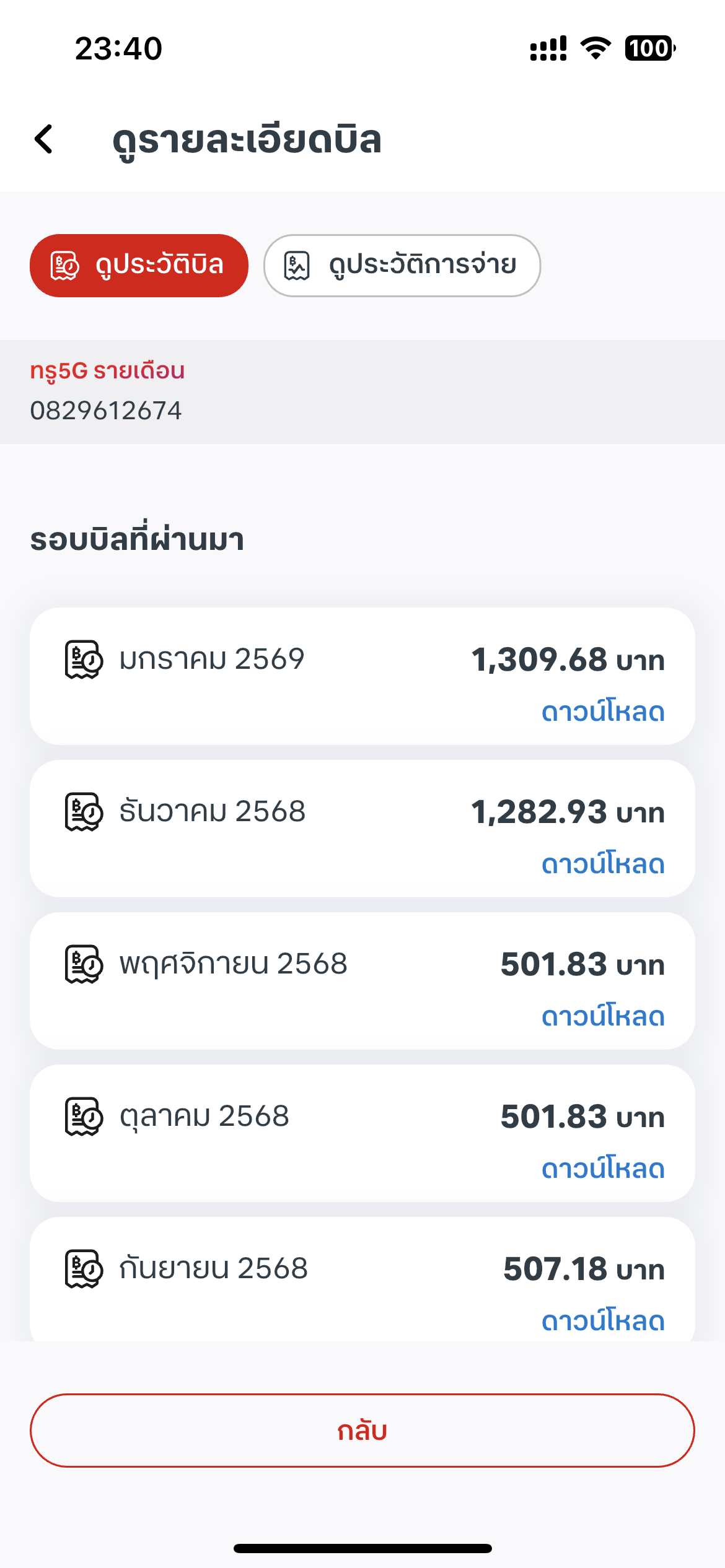Download the มกราคม 2569 bill

[x=602, y=712]
